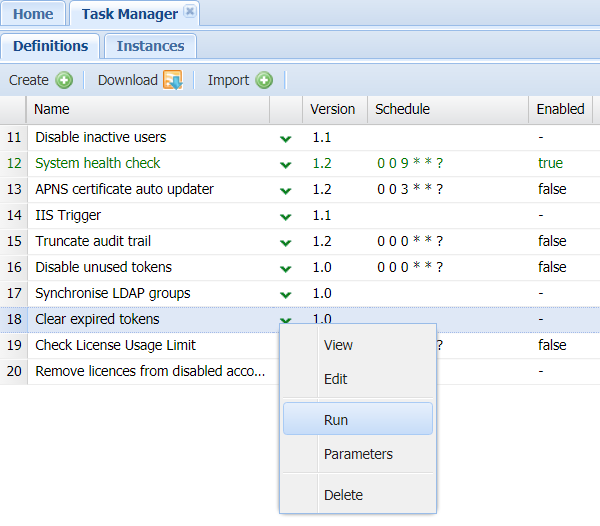Click the green plus icon beside Import
Viewport: 600px width, 526px height.
coord(264,80)
